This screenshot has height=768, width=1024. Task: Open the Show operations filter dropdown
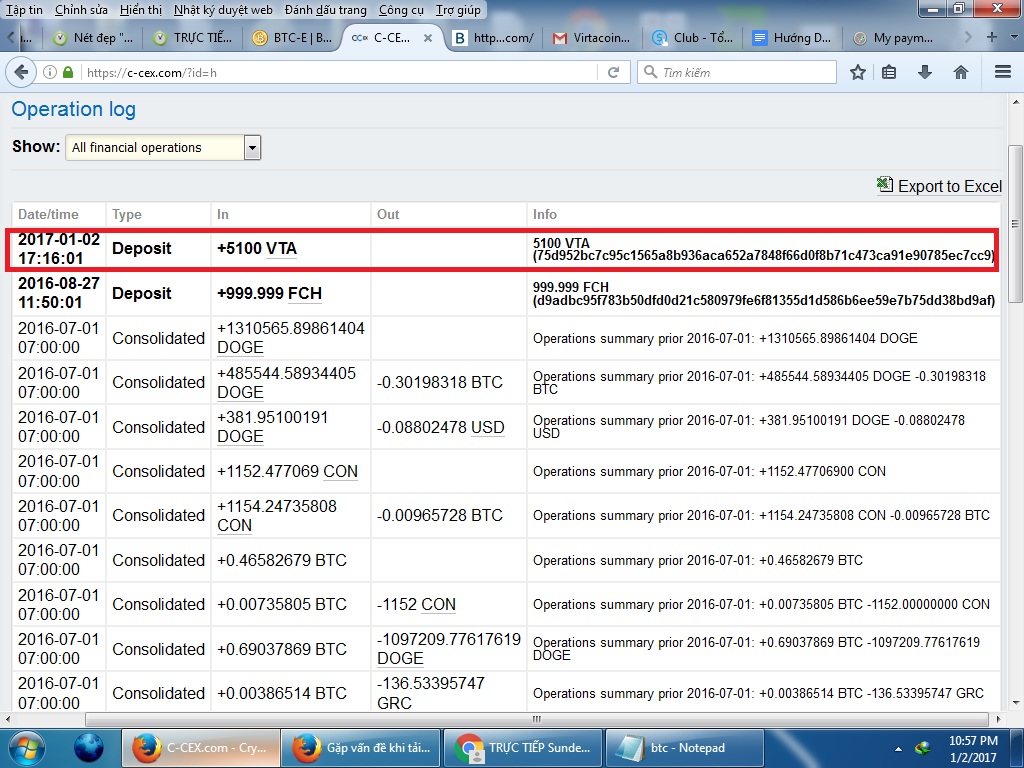[163, 148]
